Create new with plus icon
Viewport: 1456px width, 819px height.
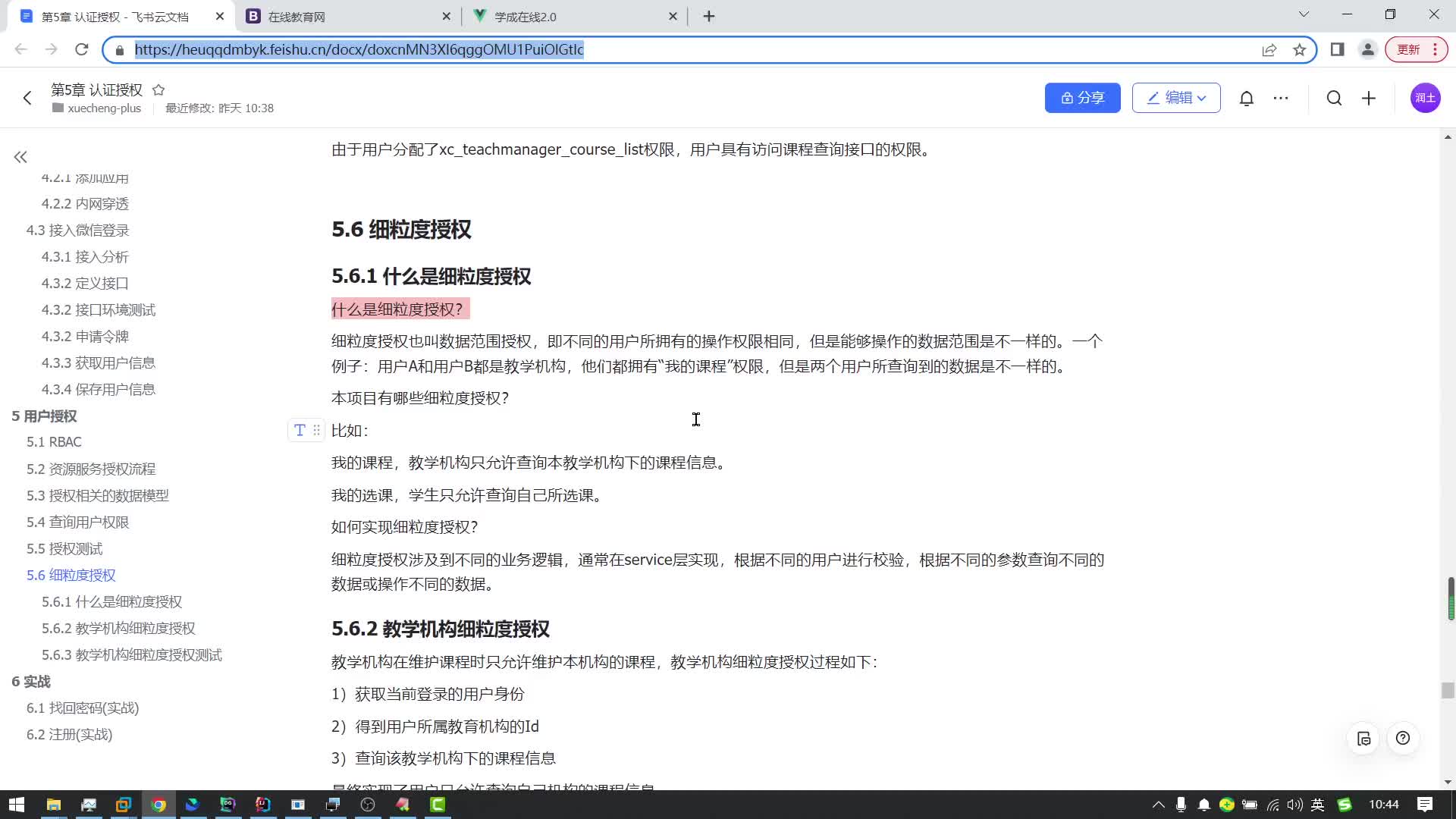click(x=1369, y=98)
